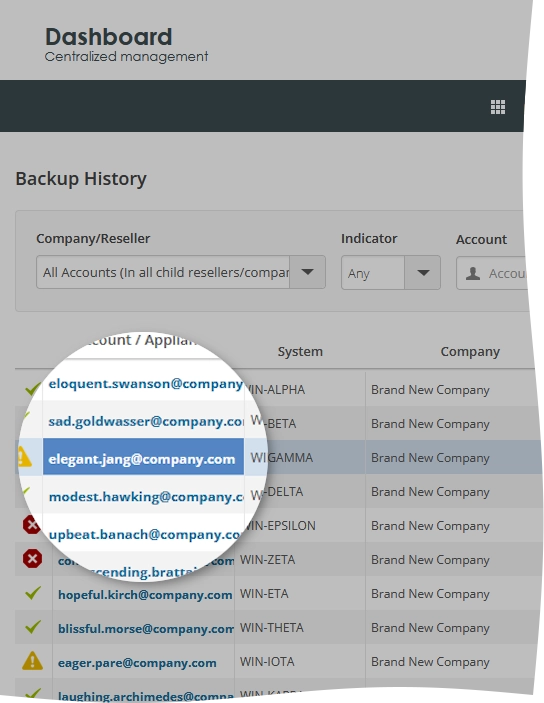This screenshot has width=544, height=703.
Task: Sort by the System column header
Action: [300, 352]
